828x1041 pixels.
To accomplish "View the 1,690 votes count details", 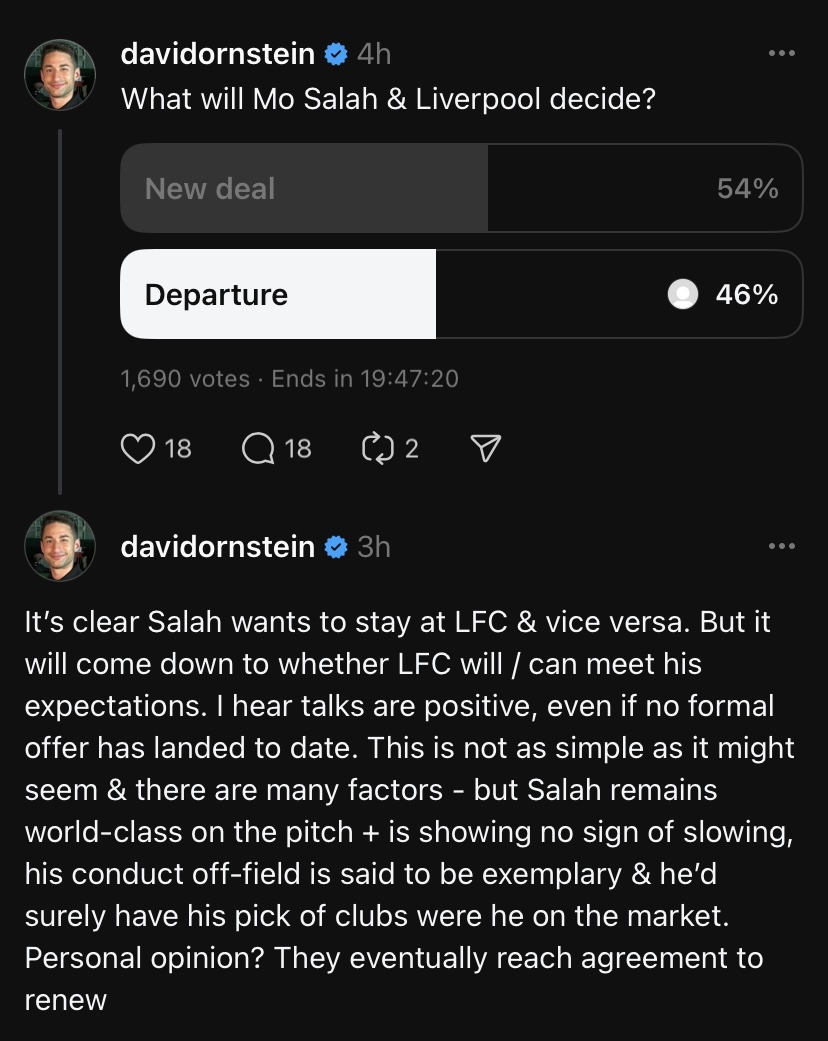I will tap(185, 379).
